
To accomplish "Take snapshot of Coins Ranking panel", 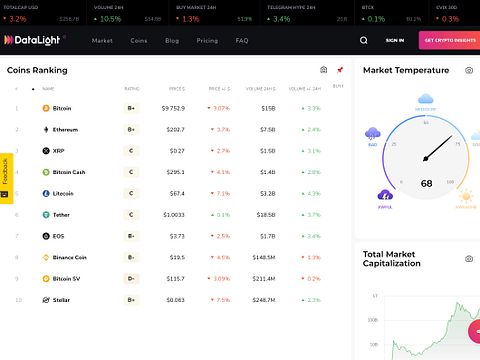I will [x=323, y=70].
